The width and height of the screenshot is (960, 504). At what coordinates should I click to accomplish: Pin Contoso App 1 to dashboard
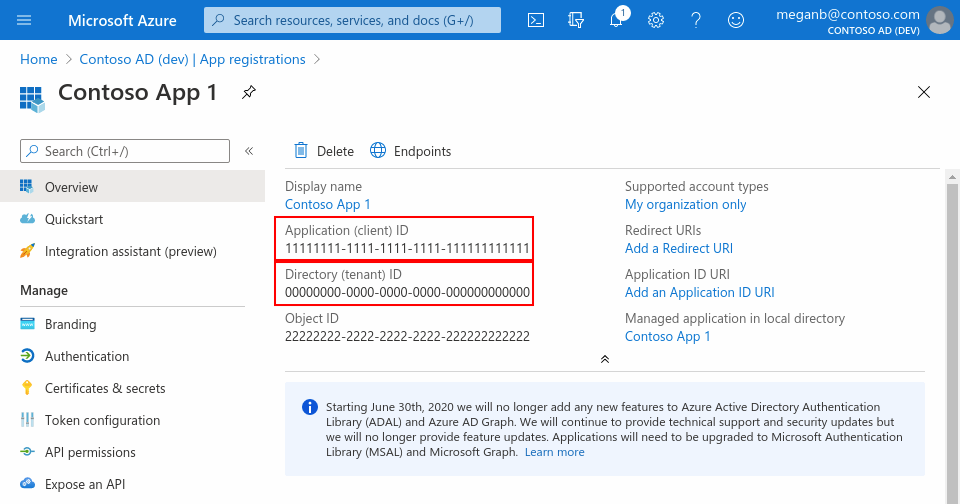[x=249, y=92]
